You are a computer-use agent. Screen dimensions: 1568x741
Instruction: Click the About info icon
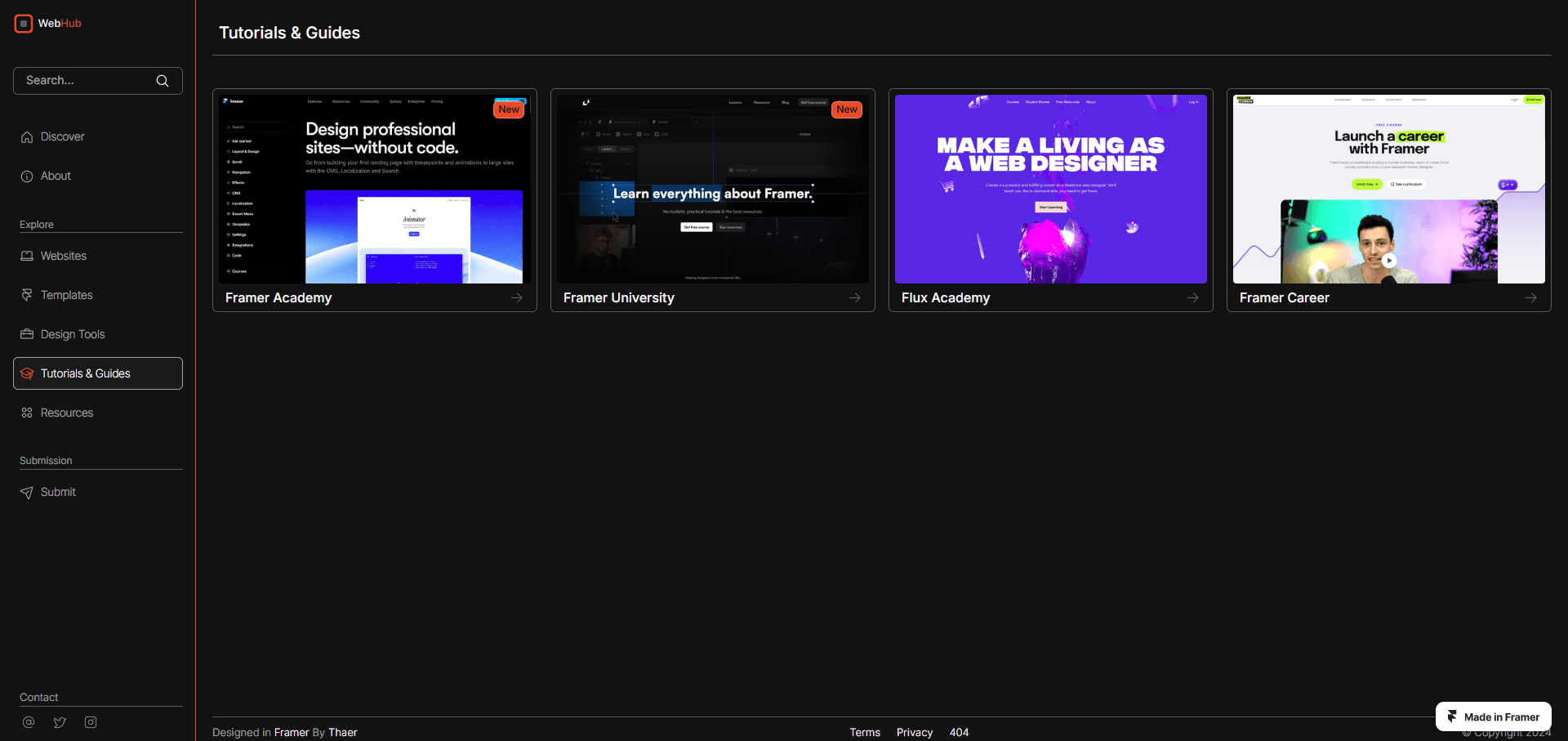(27, 176)
